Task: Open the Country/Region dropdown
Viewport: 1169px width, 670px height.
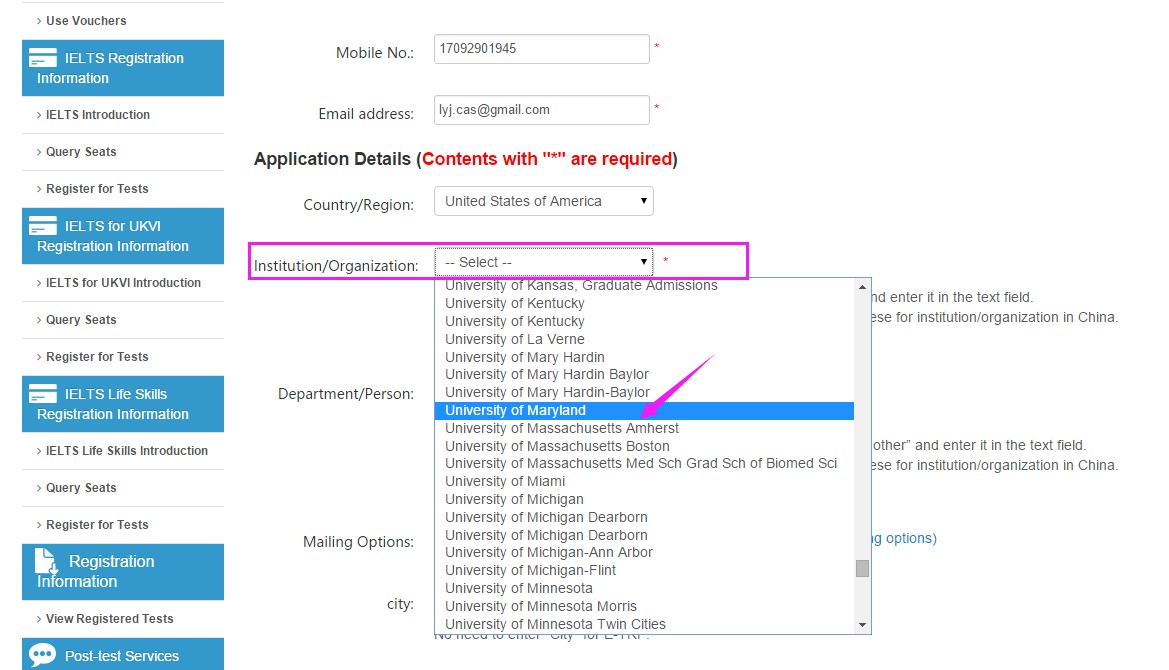Action: [544, 201]
